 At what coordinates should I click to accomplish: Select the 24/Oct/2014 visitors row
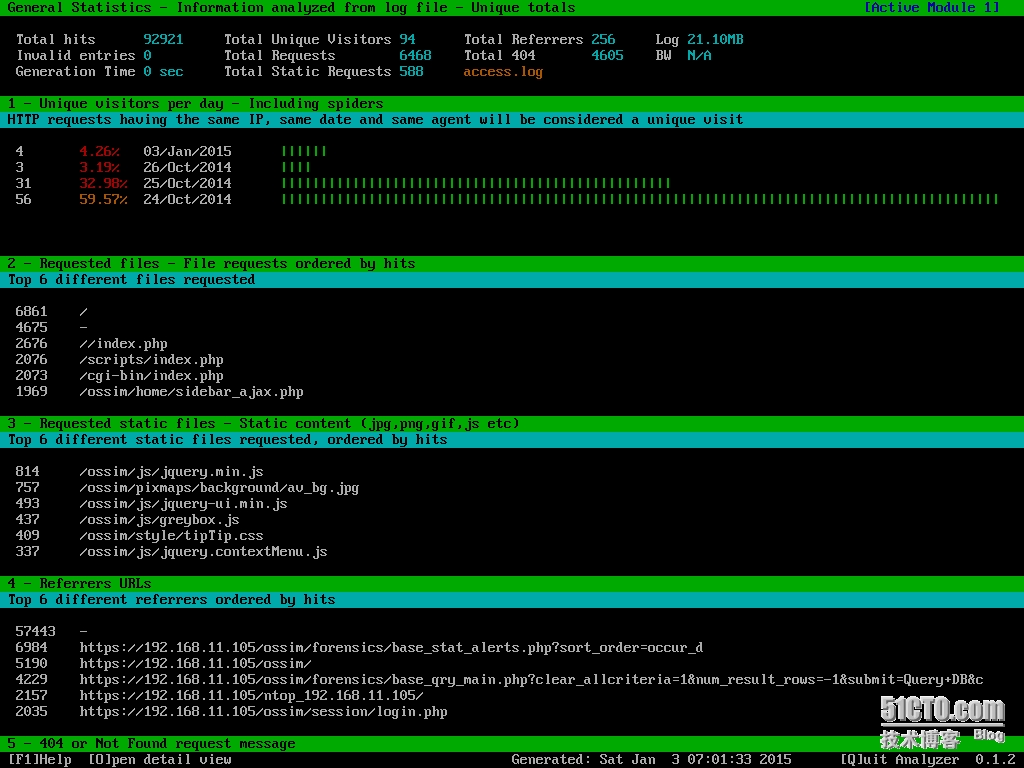512,199
